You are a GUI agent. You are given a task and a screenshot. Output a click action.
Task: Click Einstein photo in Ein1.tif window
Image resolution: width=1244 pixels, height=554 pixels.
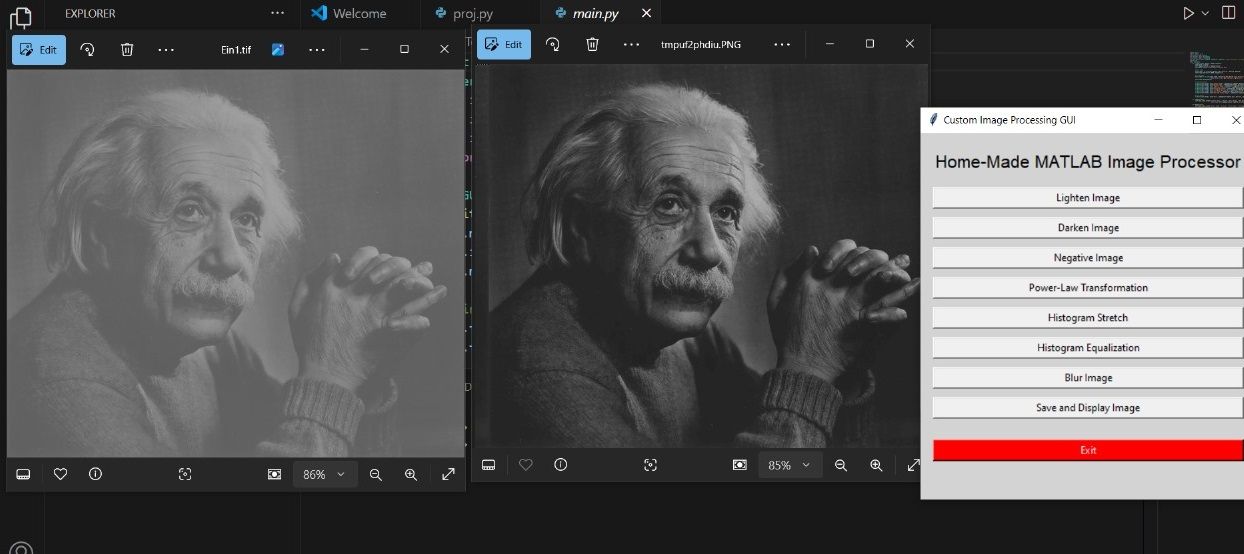tap(235, 263)
